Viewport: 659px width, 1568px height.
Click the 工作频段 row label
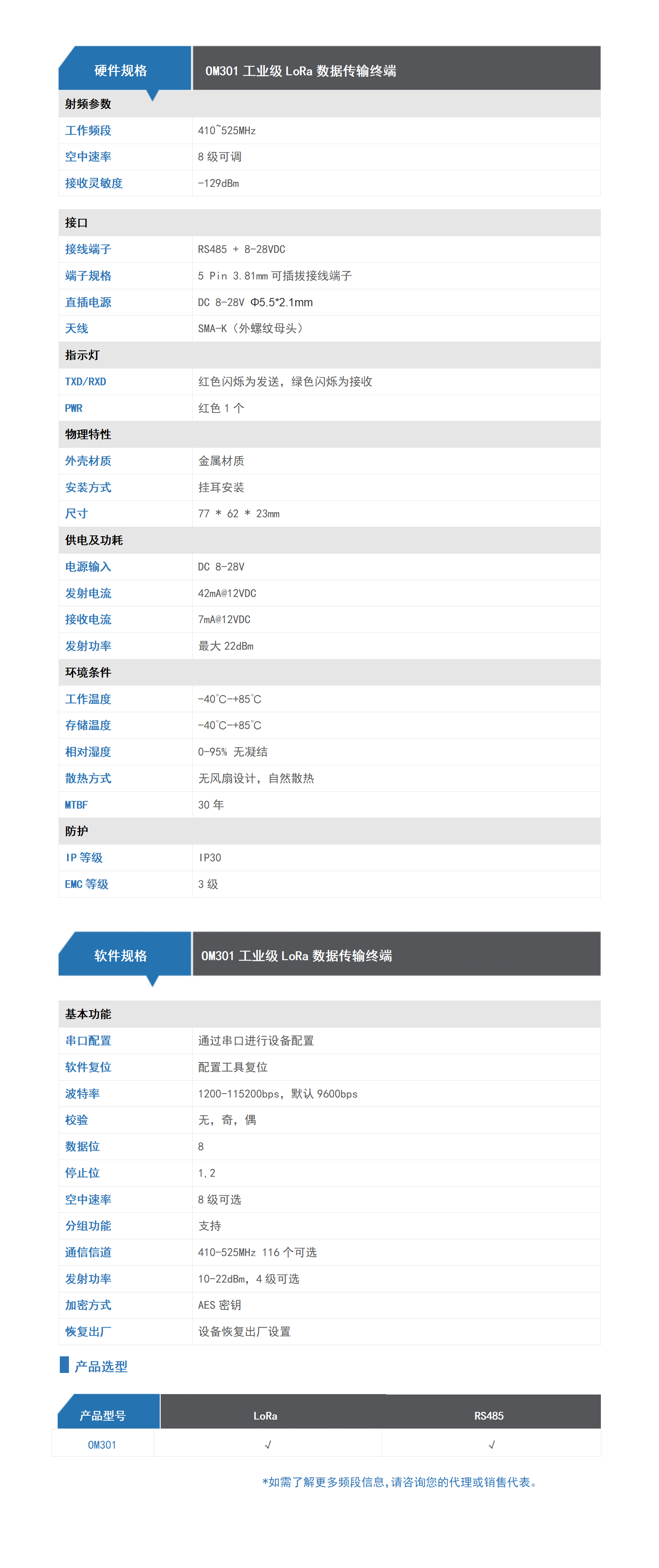(x=88, y=130)
